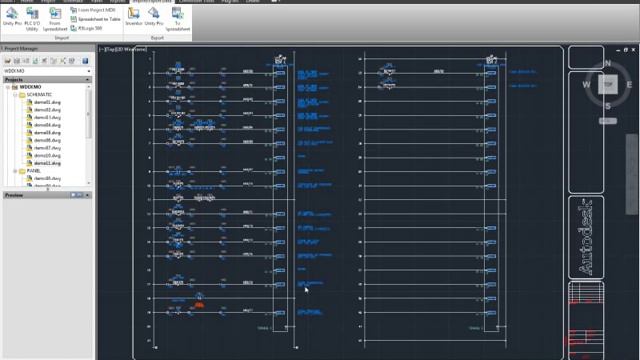Open the PLC I/O Utility
The width and height of the screenshot is (640, 360).
[31, 19]
